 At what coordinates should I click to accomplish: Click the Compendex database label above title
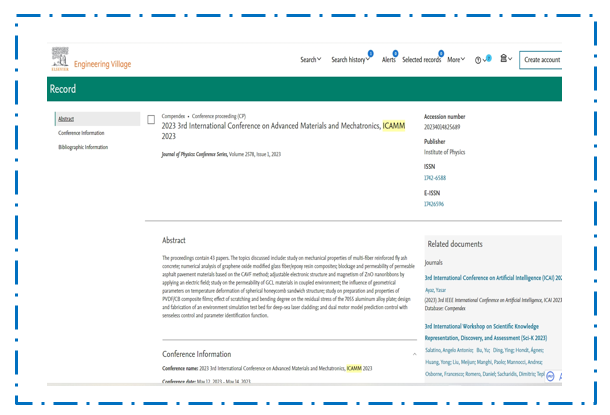pos(173,116)
